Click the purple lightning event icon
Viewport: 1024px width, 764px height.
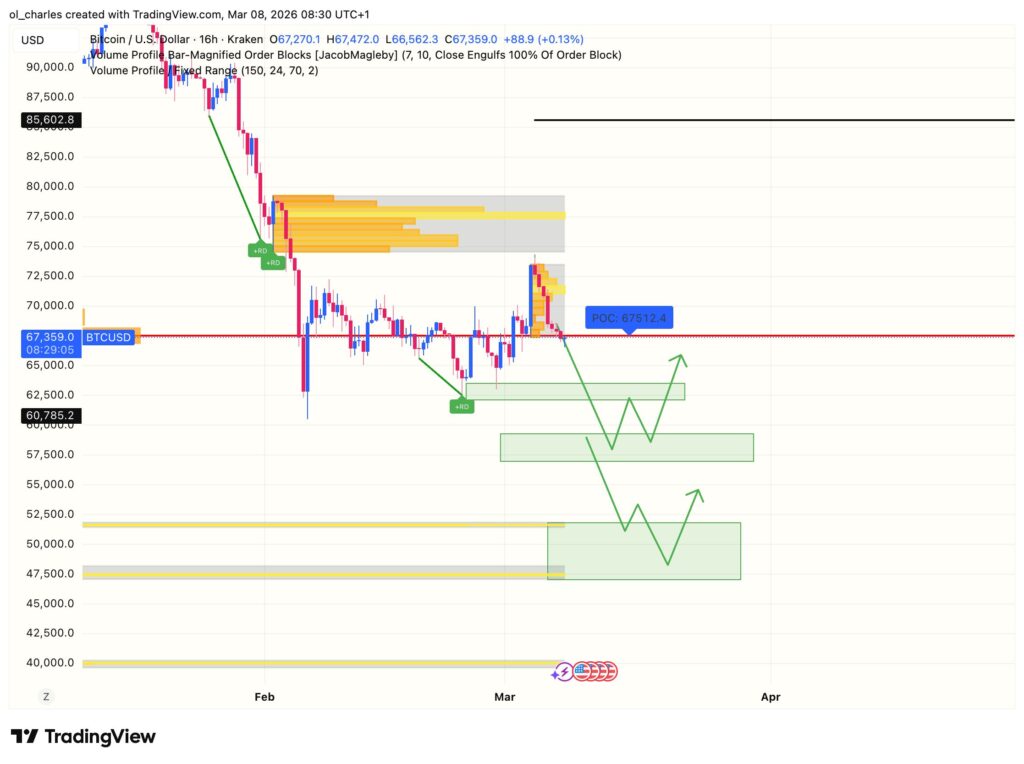click(564, 671)
